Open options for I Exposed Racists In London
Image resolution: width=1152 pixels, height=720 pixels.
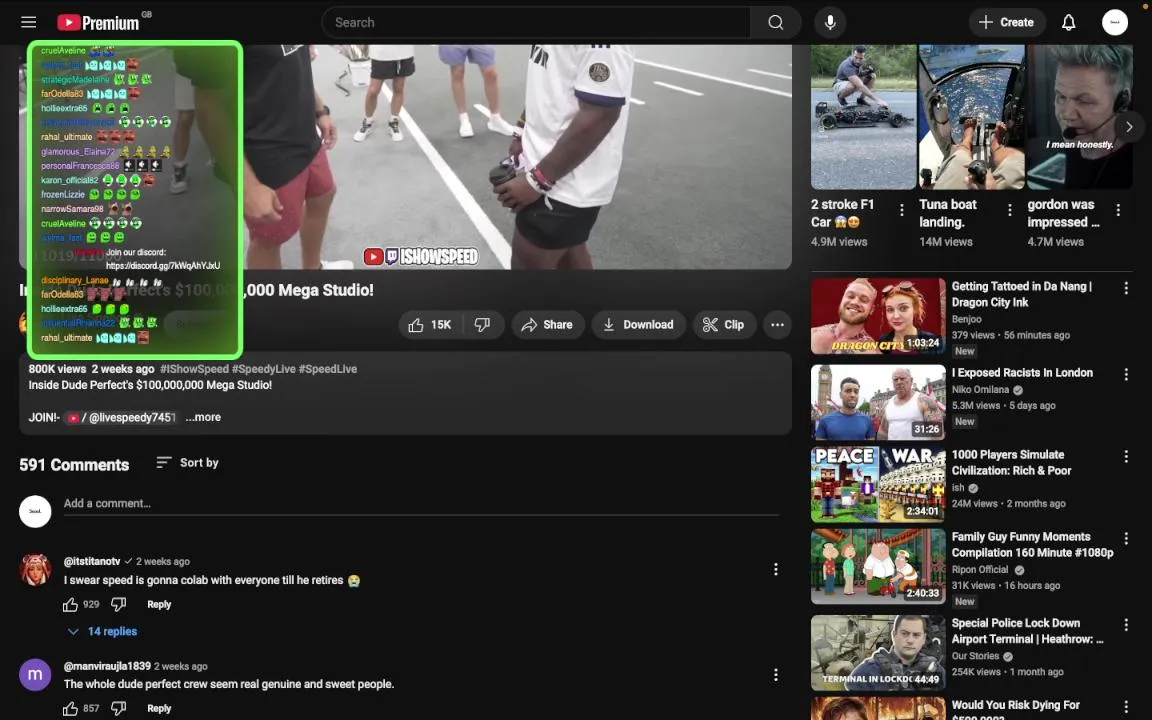click(1126, 375)
